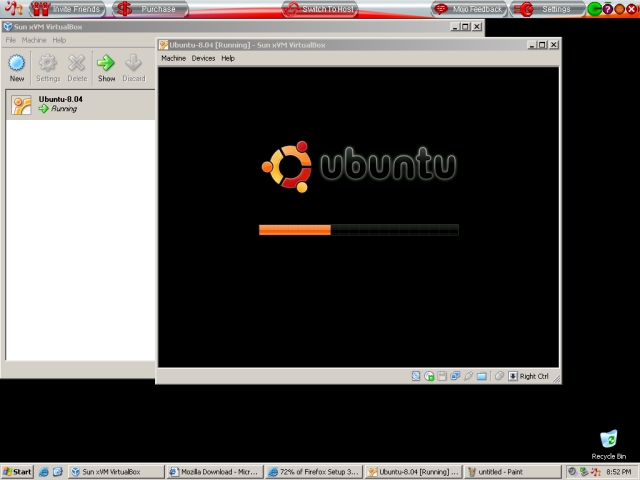Click the Mojo logo icon at top left

click(13, 9)
